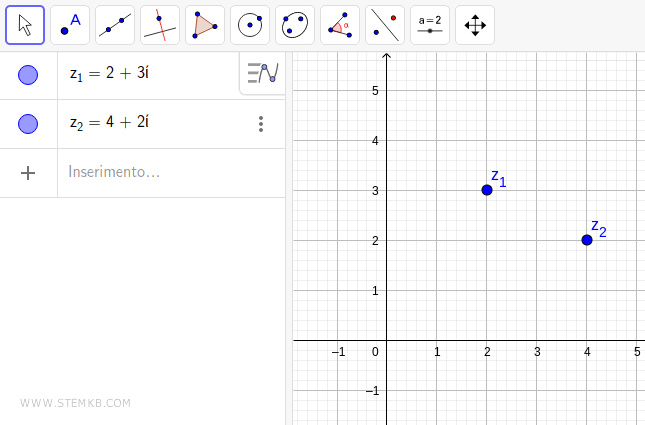
Task: Select the Point tool
Action: [70, 25]
